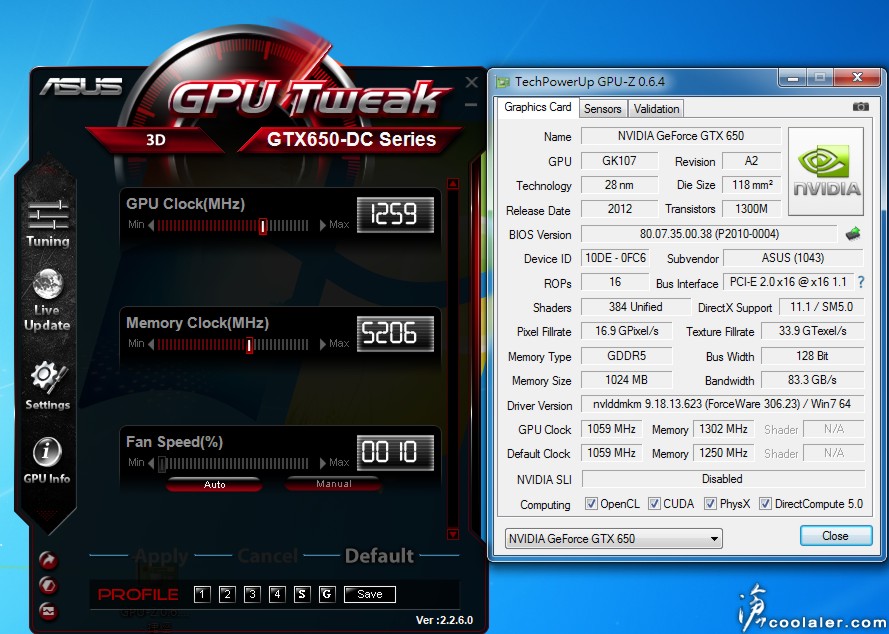
Task: Decrease Memory Clock with Min arrow
Action: 151,344
